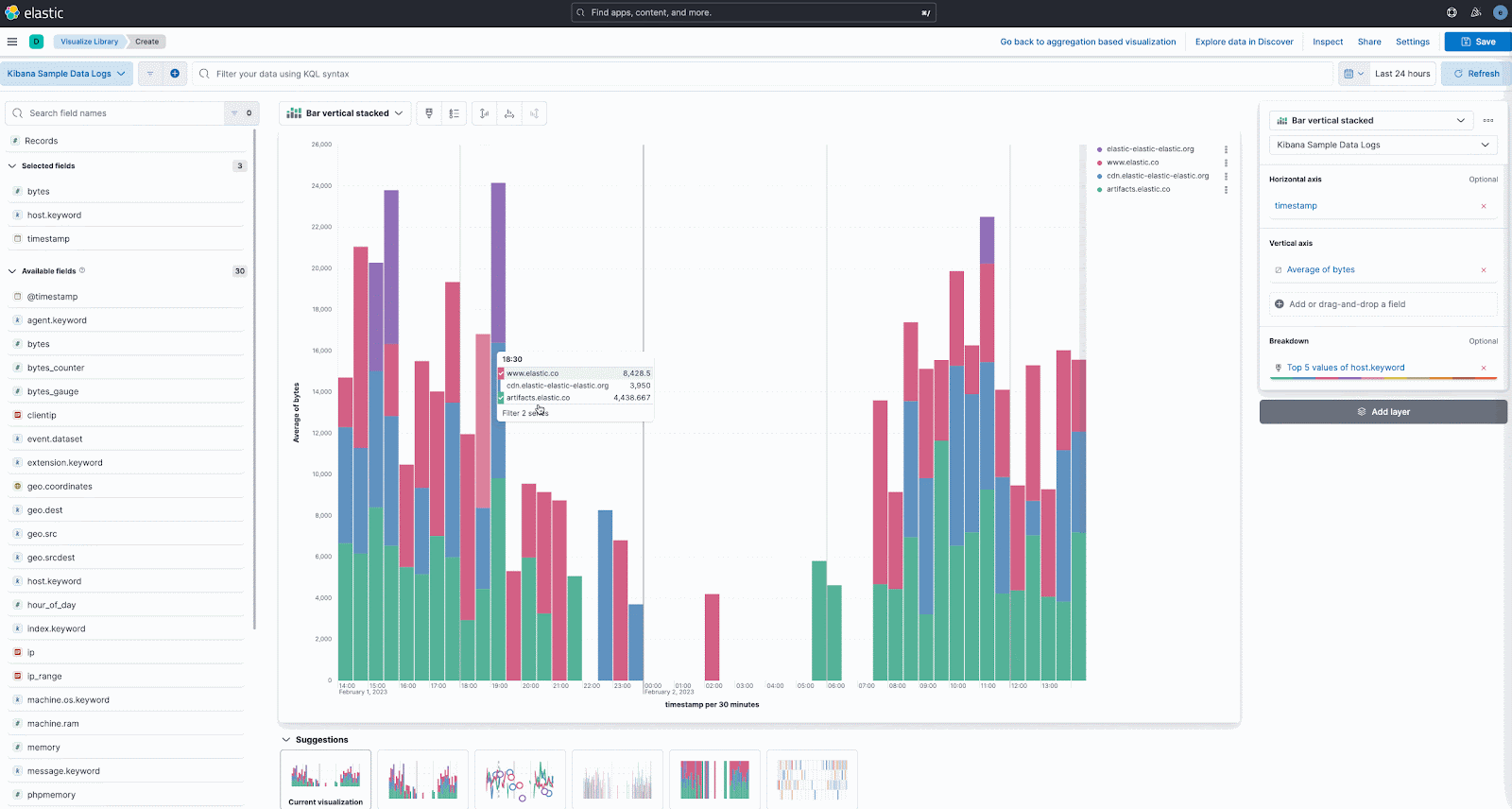Open the newsfeed icon in header

click(1476, 13)
